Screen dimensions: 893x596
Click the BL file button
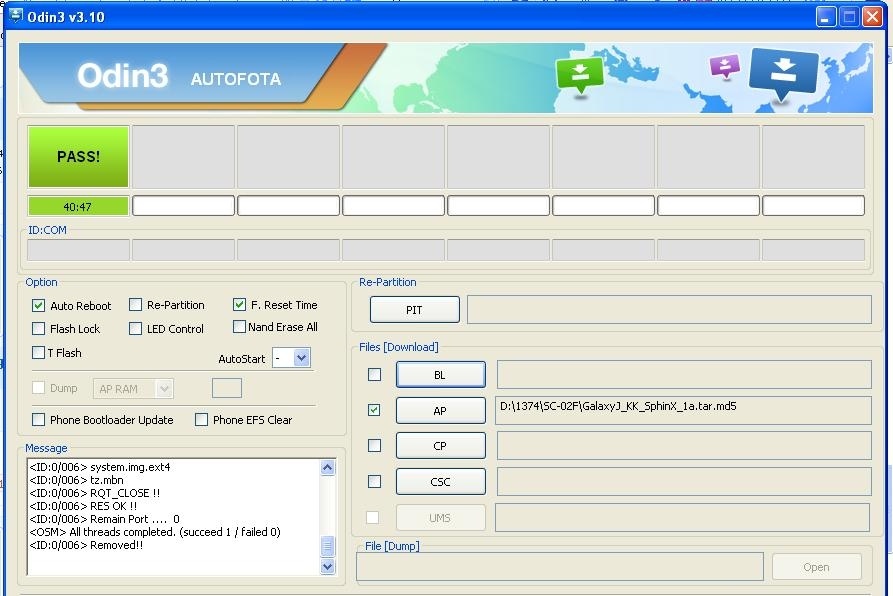click(441, 375)
